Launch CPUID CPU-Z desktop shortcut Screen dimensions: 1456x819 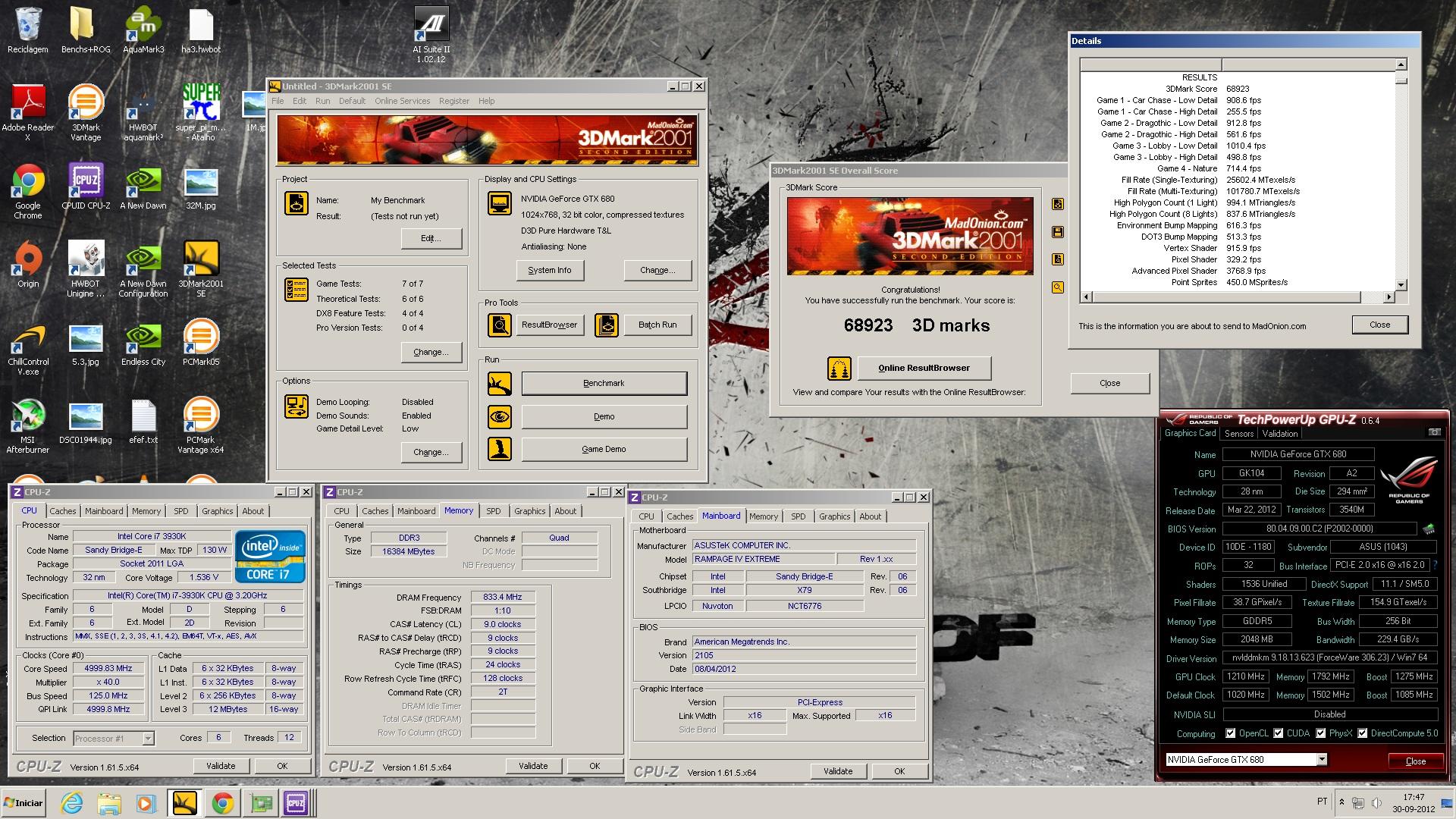pyautogui.click(x=86, y=187)
